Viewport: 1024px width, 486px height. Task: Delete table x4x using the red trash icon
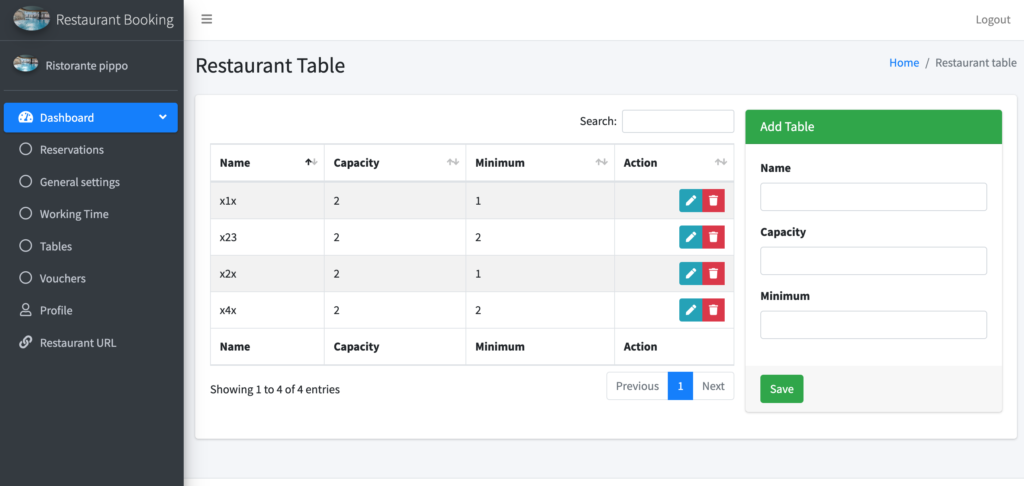tap(713, 310)
